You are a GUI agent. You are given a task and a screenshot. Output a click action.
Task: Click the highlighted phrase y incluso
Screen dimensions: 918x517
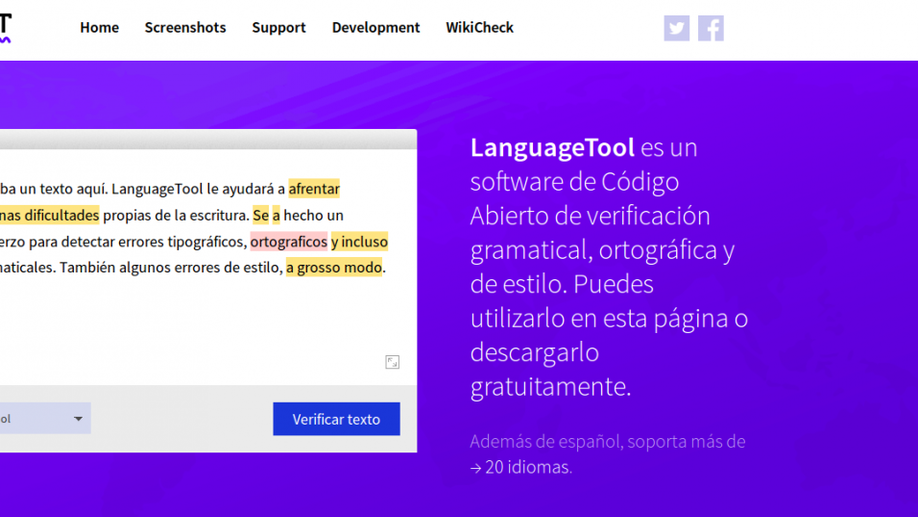359,241
